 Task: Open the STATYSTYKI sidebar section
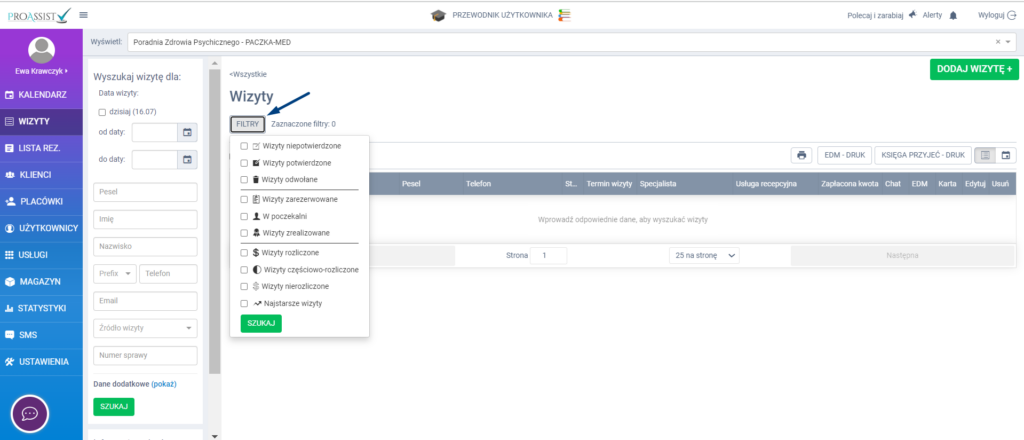tap(41, 308)
